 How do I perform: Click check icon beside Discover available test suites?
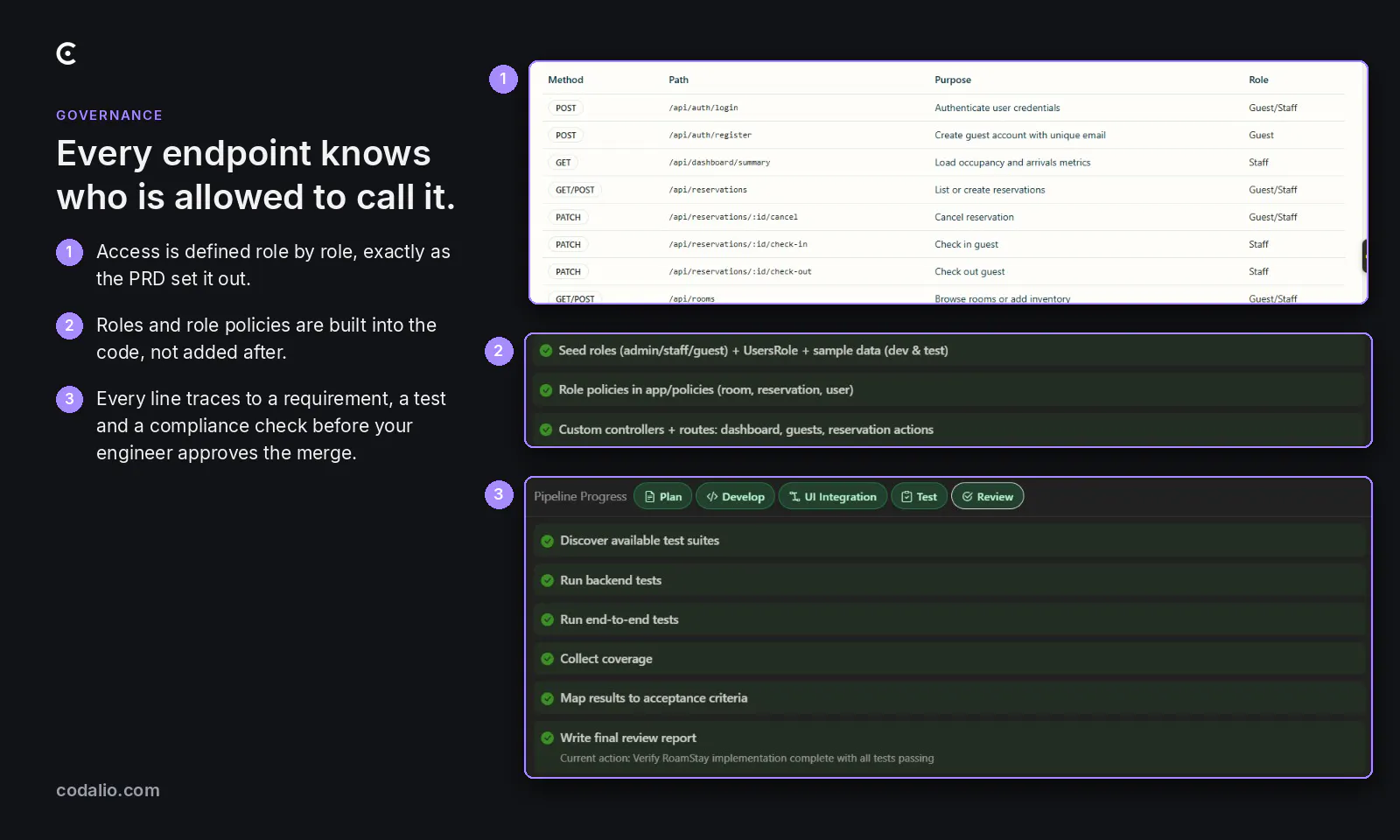(x=548, y=541)
